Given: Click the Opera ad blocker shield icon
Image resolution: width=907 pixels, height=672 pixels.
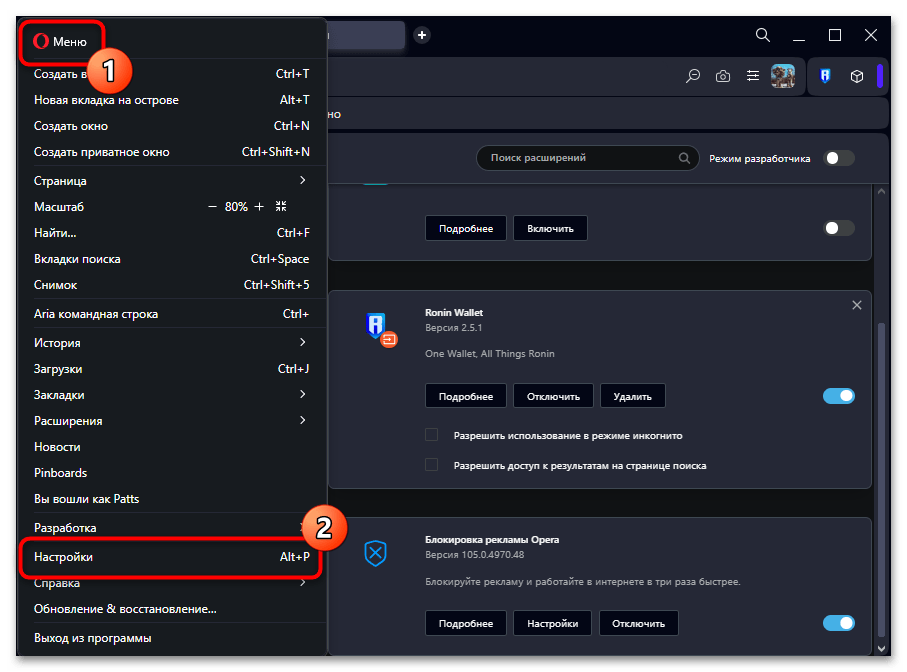Looking at the screenshot, I should coord(375,553).
